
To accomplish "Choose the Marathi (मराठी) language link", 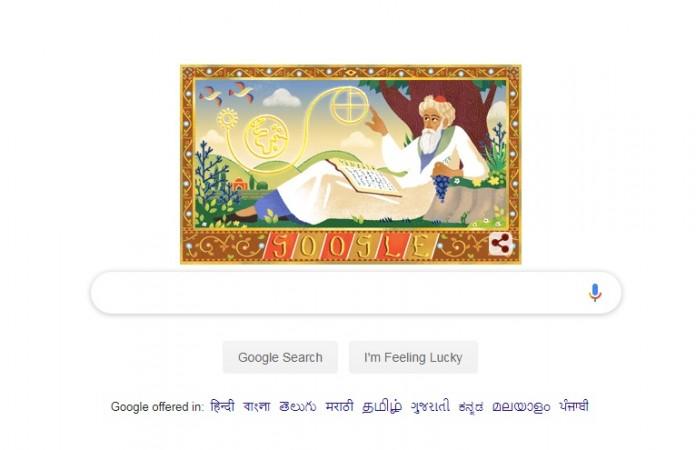I will coord(340,406).
